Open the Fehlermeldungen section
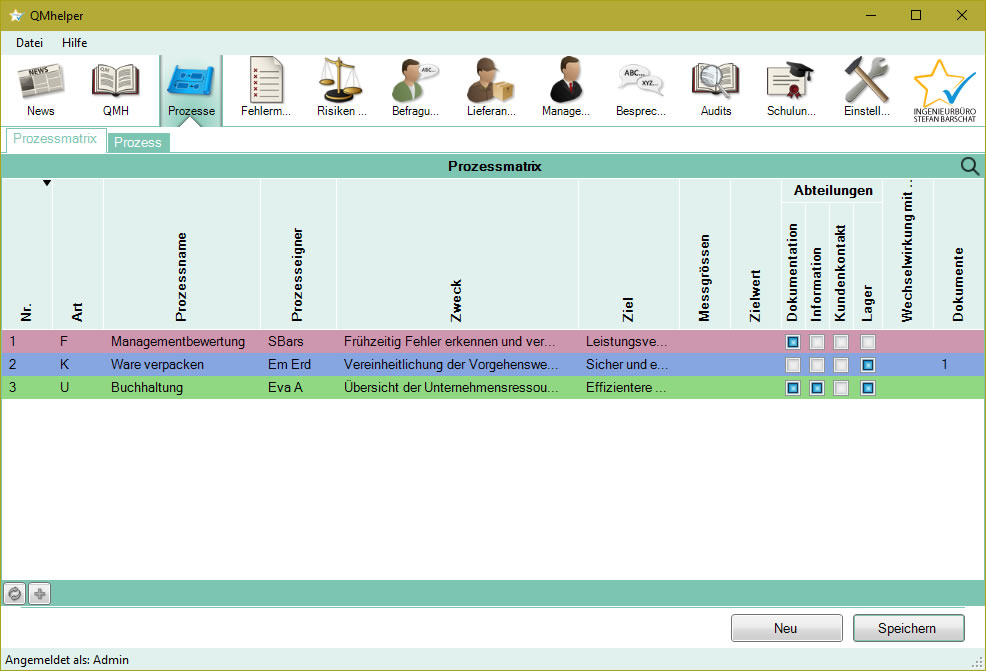 click(x=265, y=88)
